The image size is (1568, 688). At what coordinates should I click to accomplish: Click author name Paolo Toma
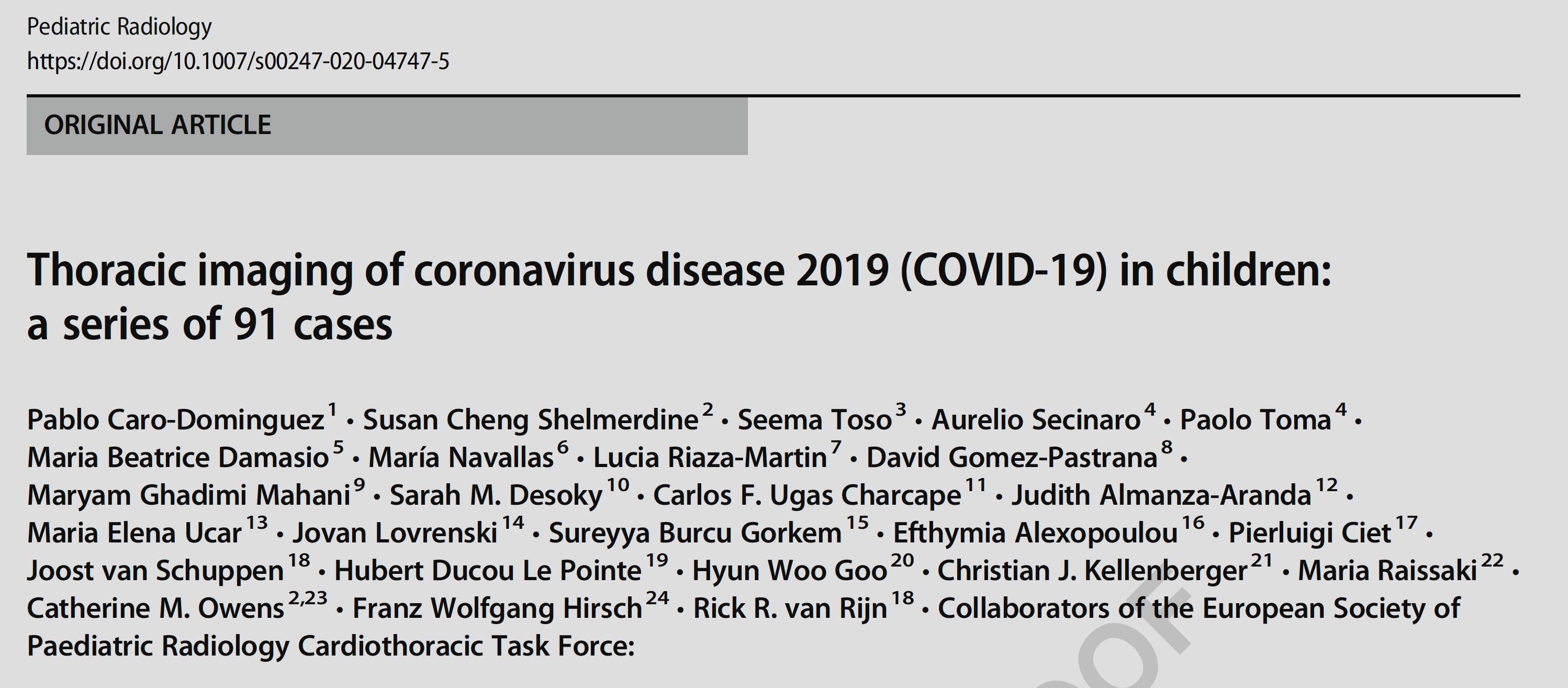(x=1255, y=420)
